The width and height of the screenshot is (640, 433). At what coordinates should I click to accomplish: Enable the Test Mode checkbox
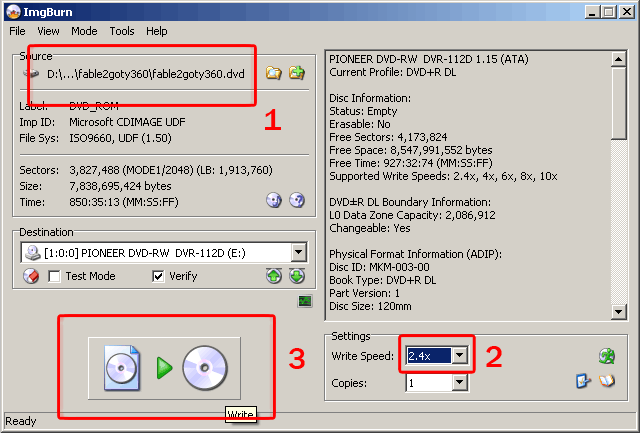tap(54, 276)
